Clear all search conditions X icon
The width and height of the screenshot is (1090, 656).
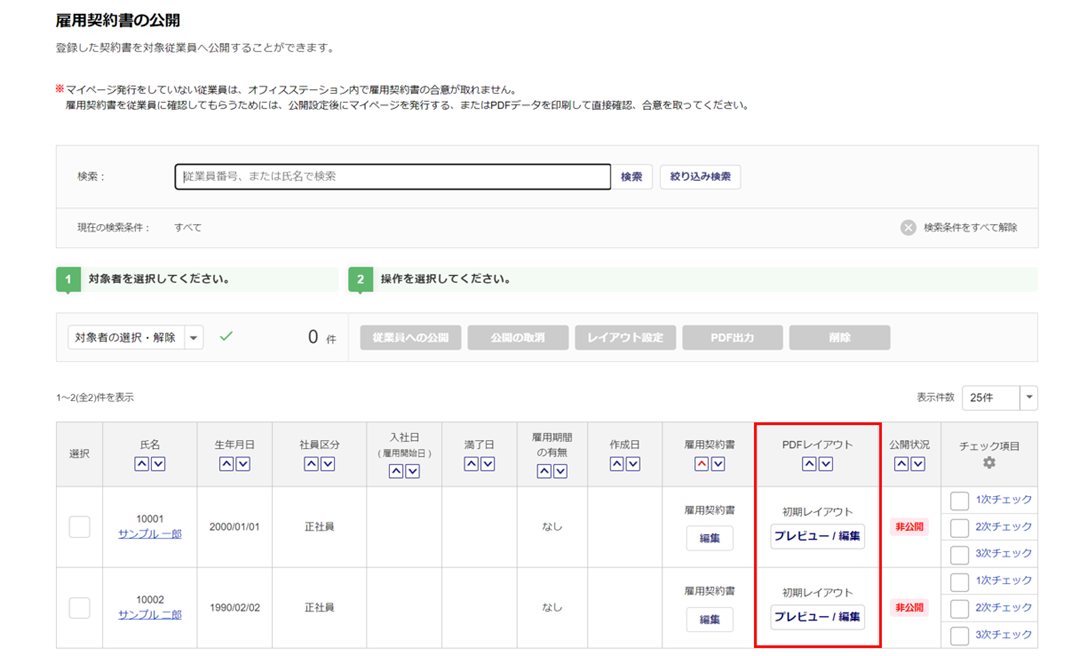pos(908,227)
